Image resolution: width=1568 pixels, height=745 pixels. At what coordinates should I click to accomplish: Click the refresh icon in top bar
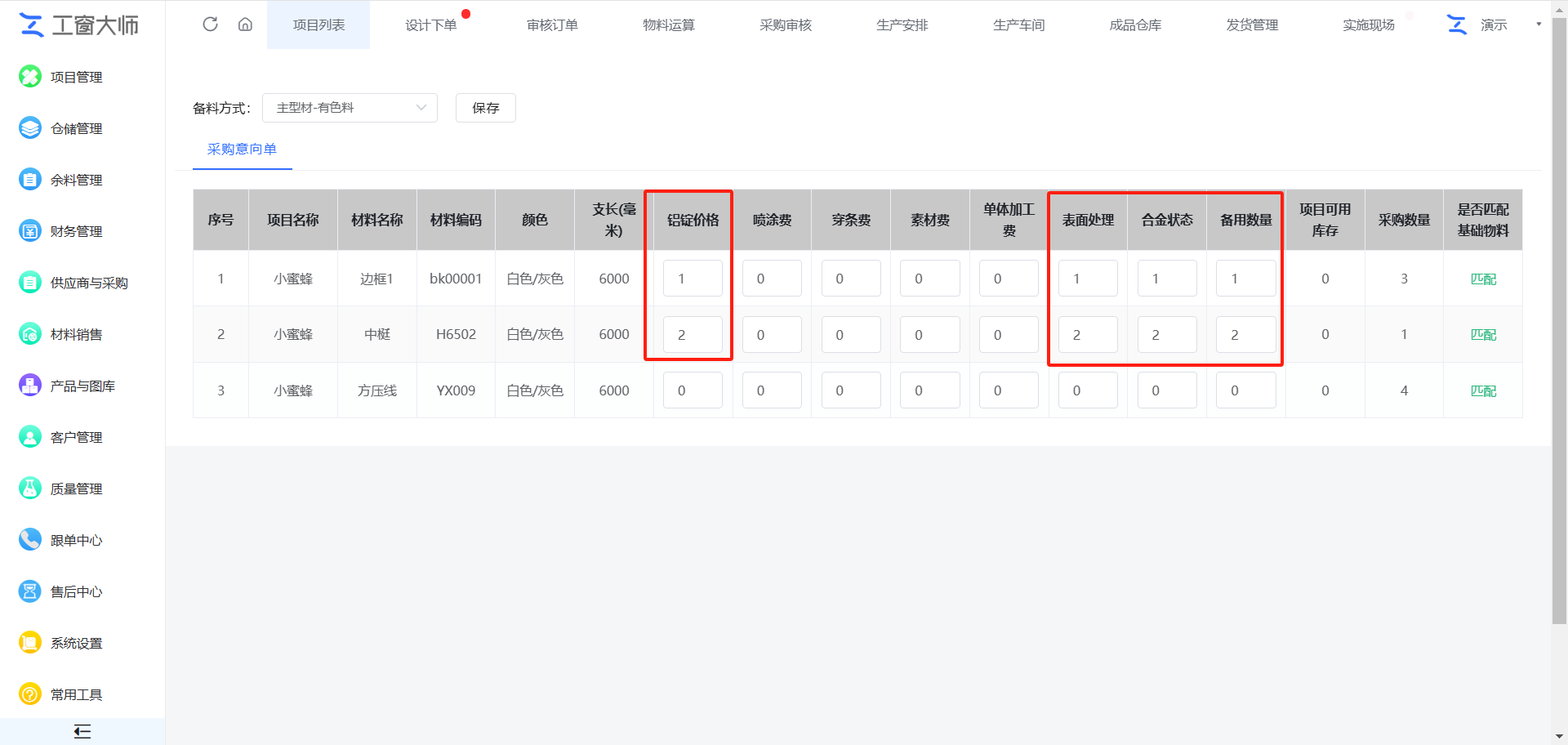coord(210,25)
